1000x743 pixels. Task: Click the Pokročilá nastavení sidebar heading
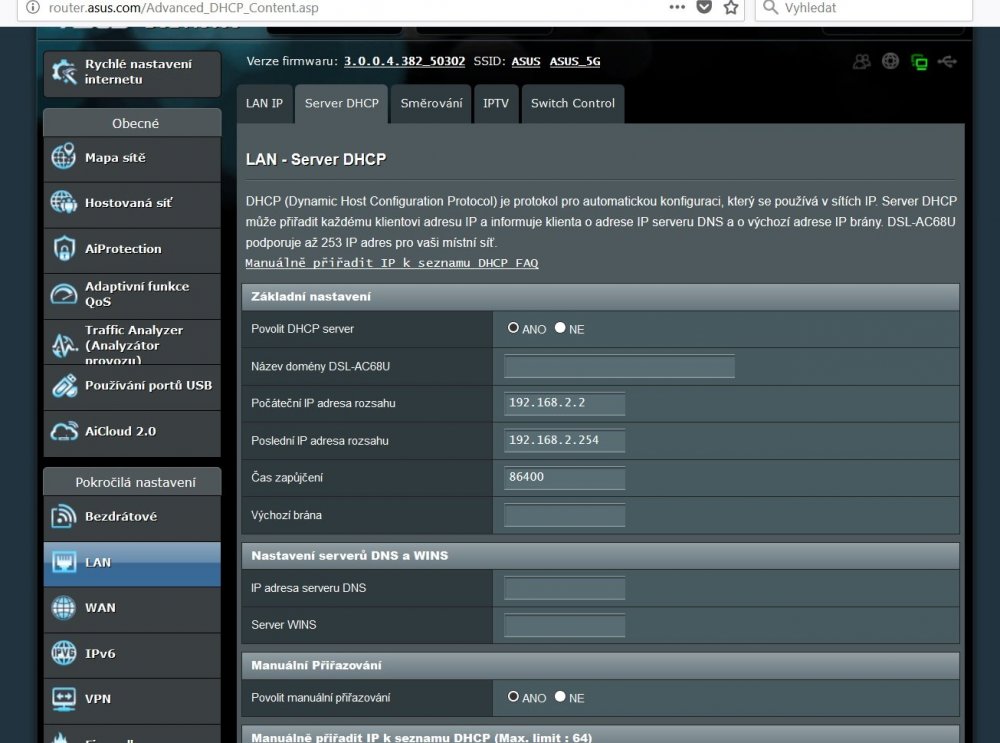[132, 482]
